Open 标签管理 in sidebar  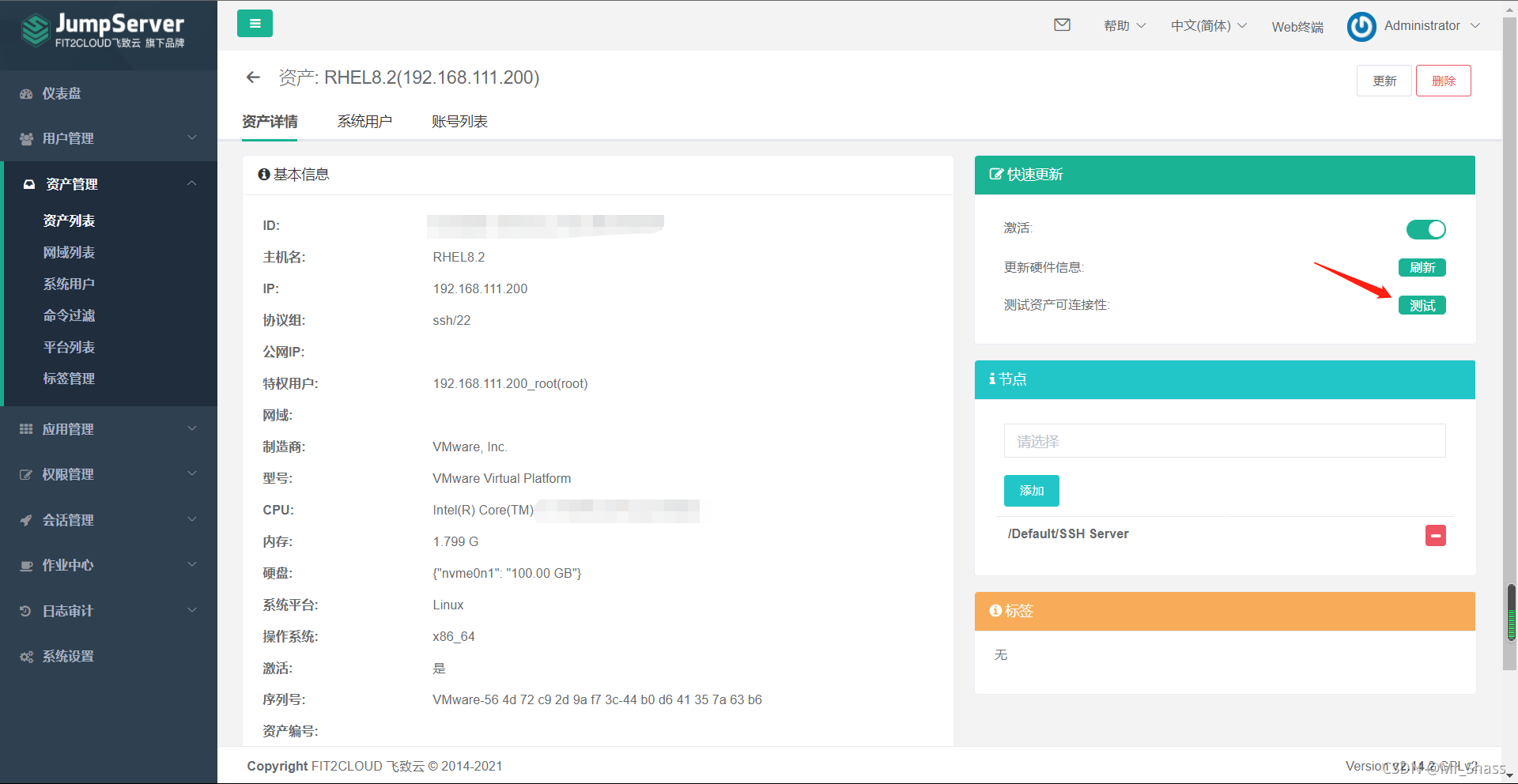point(69,379)
